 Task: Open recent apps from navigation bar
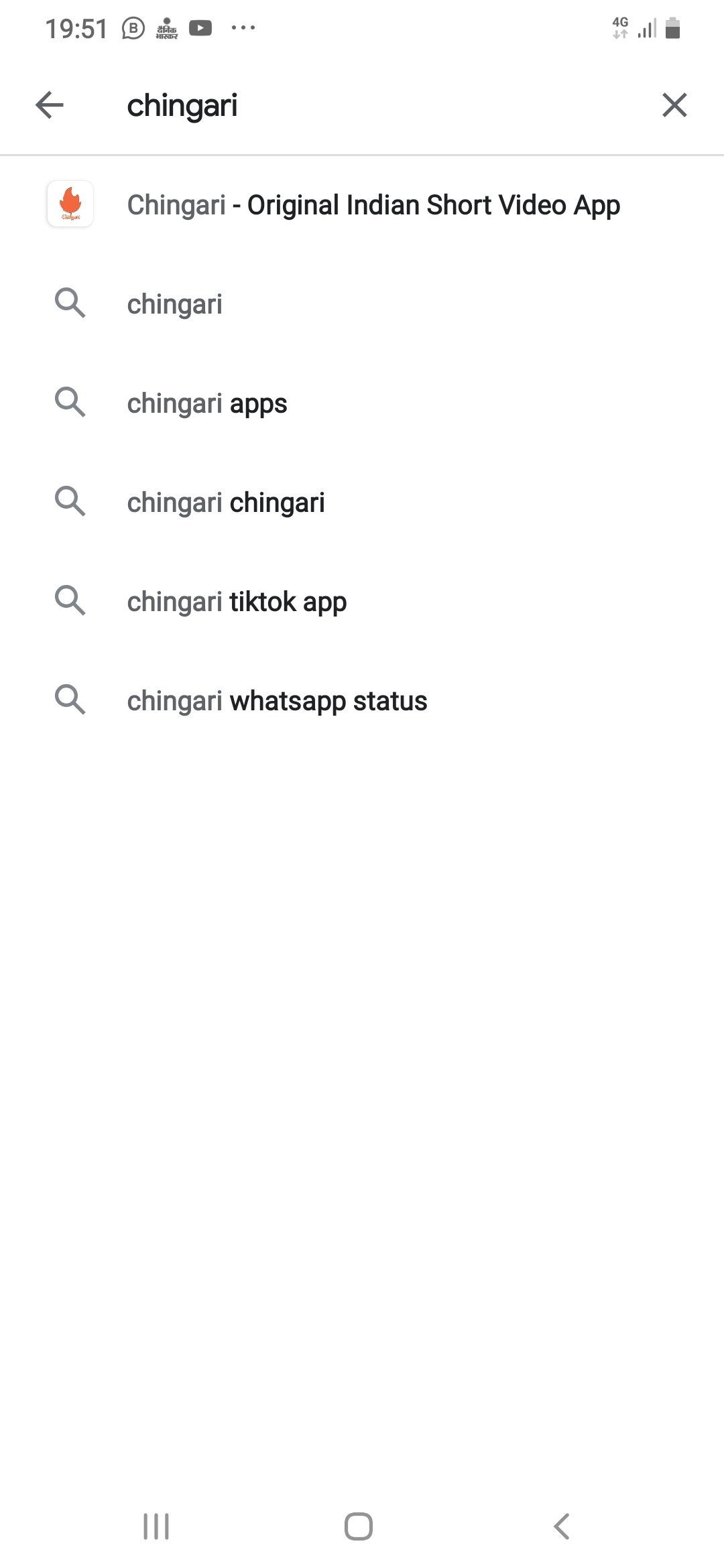(x=156, y=1527)
